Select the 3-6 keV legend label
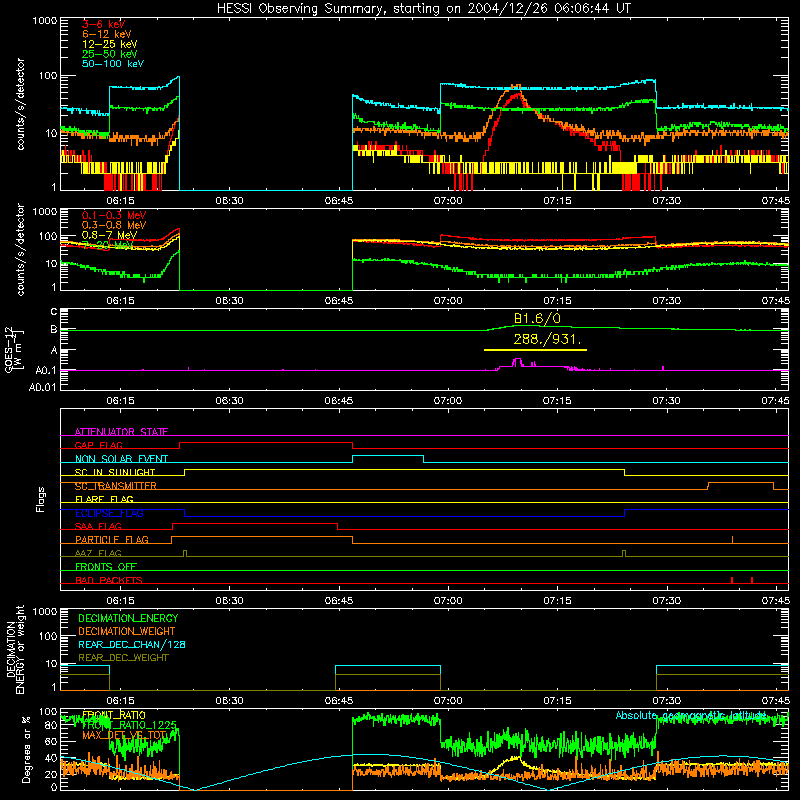Image resolution: width=800 pixels, height=800 pixels. click(x=104, y=24)
